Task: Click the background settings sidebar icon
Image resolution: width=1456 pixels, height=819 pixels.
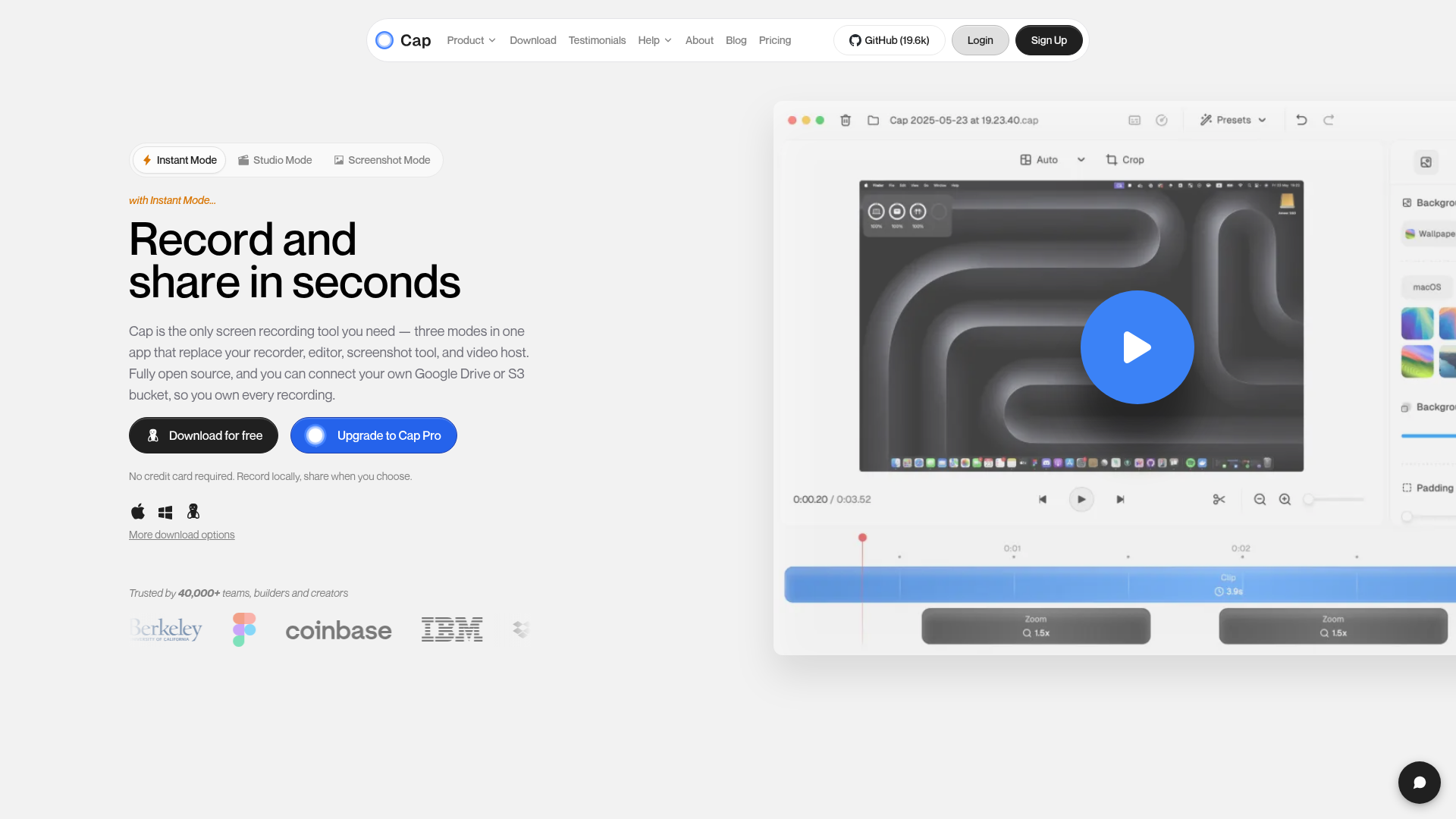Action: (1426, 162)
